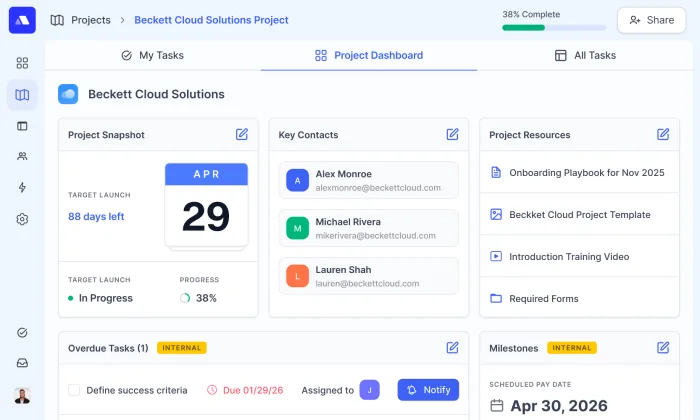Open the settings gear in sidebar
Image resolution: width=700 pixels, height=420 pixels.
click(22, 219)
